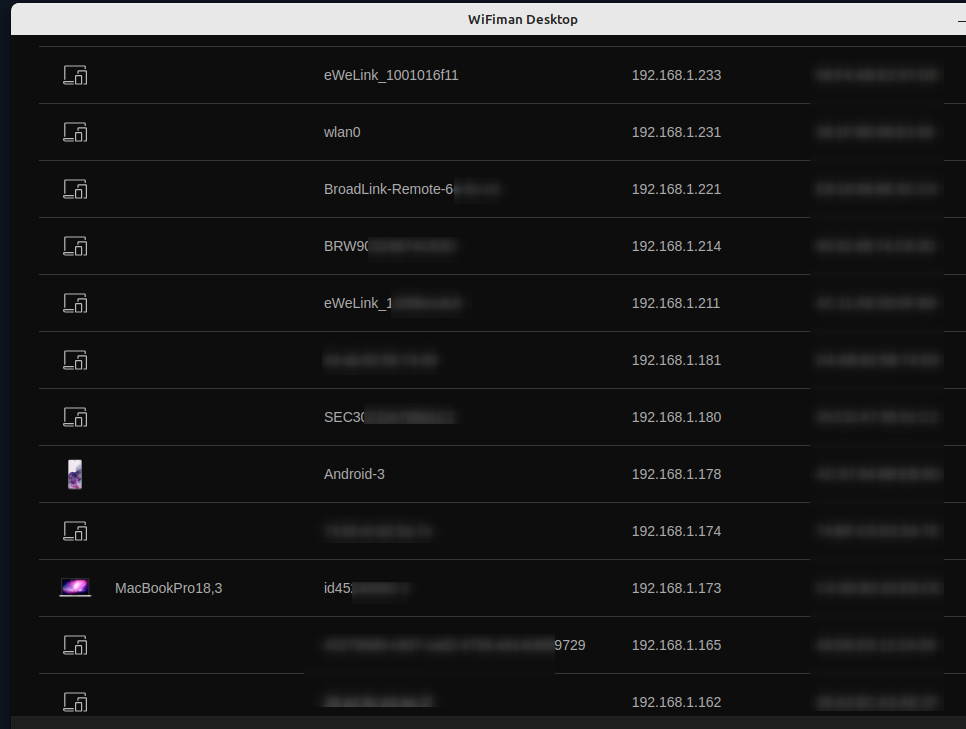Click the WiFiman Desktop title bar
The height and width of the screenshot is (729, 966).
(x=489, y=19)
